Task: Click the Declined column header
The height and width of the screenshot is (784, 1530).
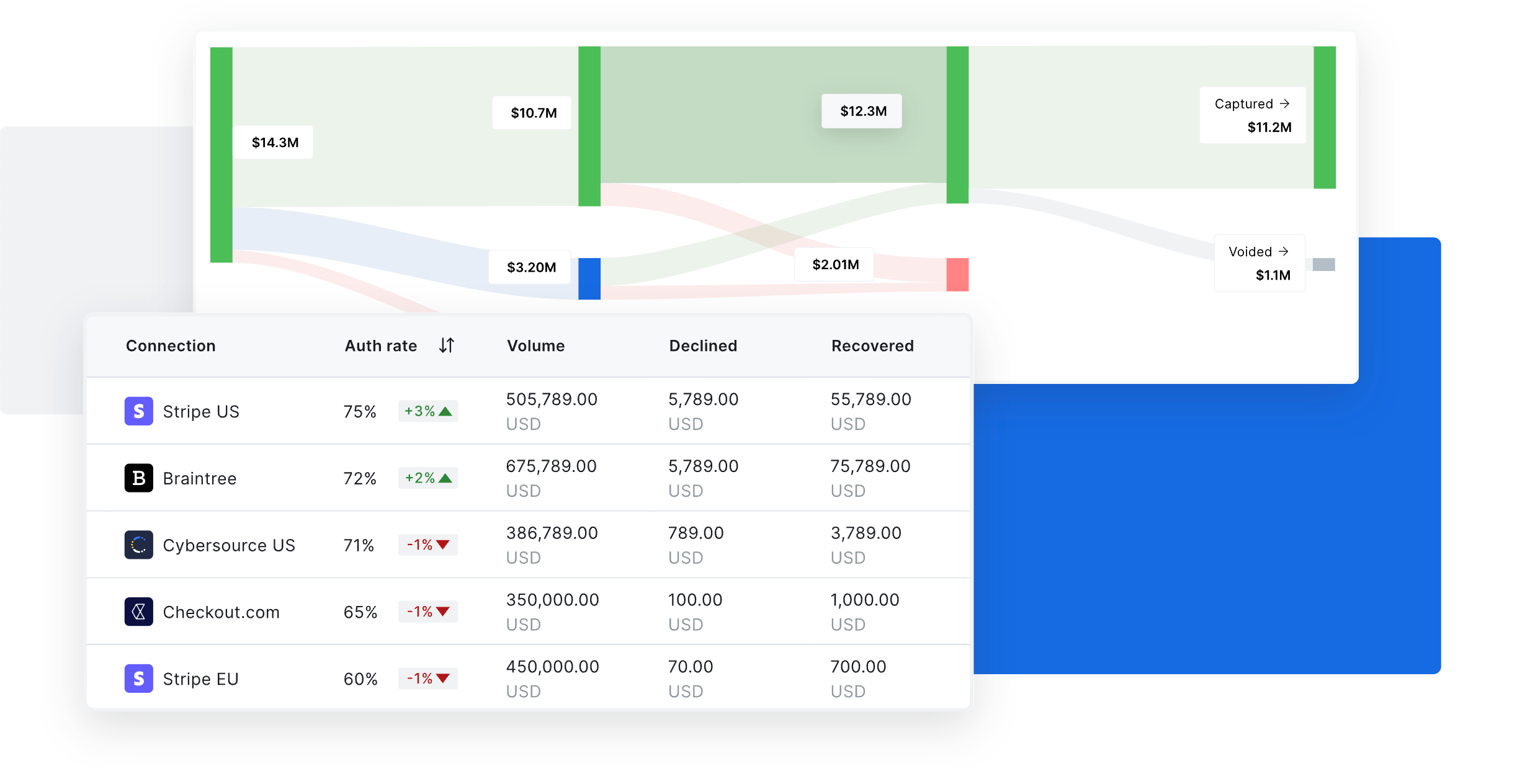Action: coord(703,345)
